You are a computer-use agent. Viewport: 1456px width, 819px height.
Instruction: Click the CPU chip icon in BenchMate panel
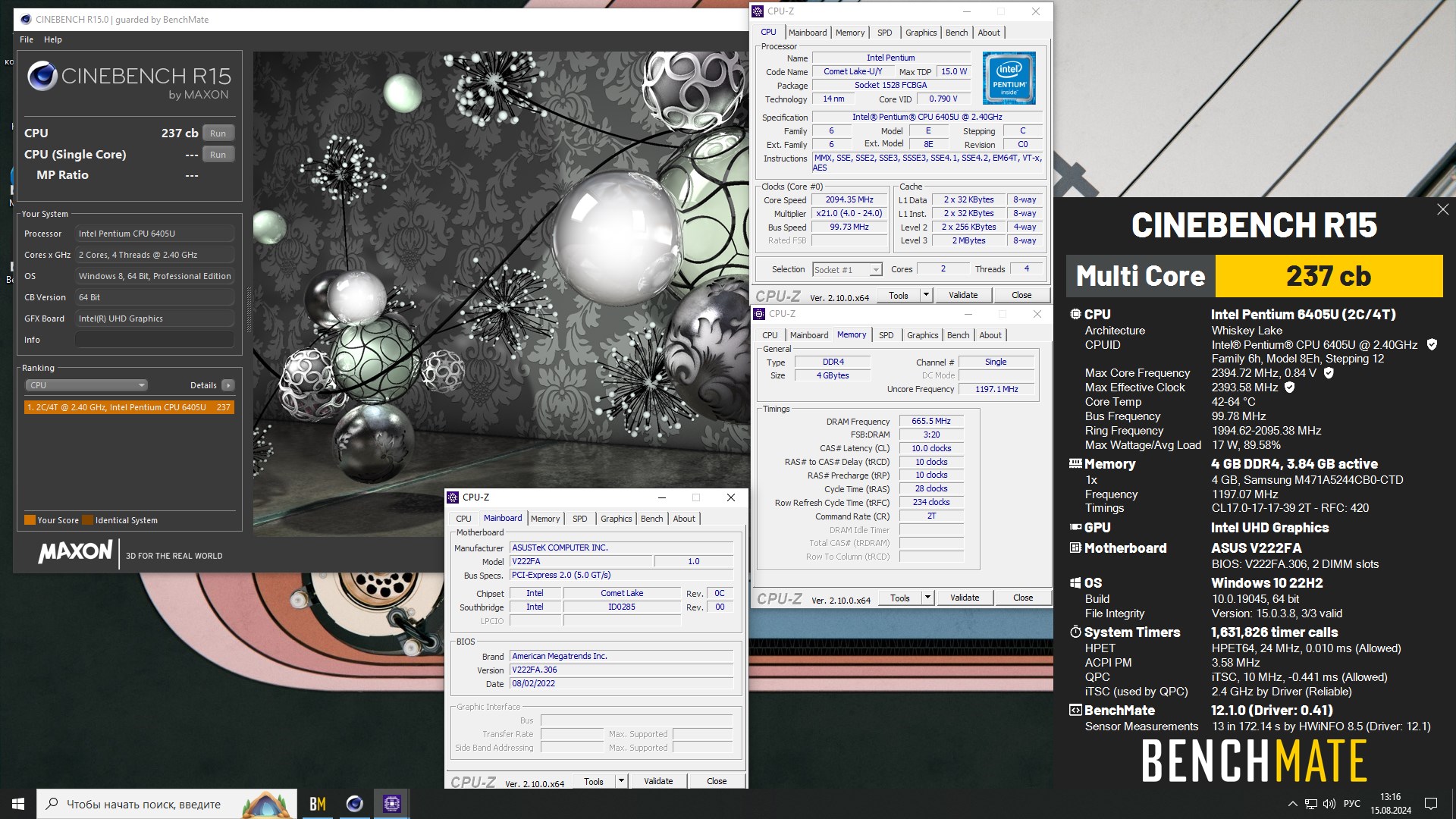point(1075,314)
